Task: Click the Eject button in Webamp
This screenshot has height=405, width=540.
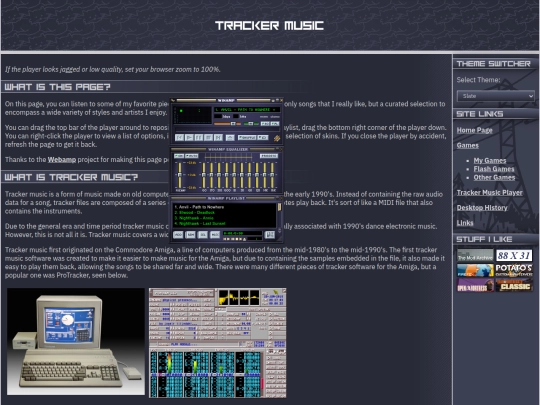Action: click(x=230, y=137)
